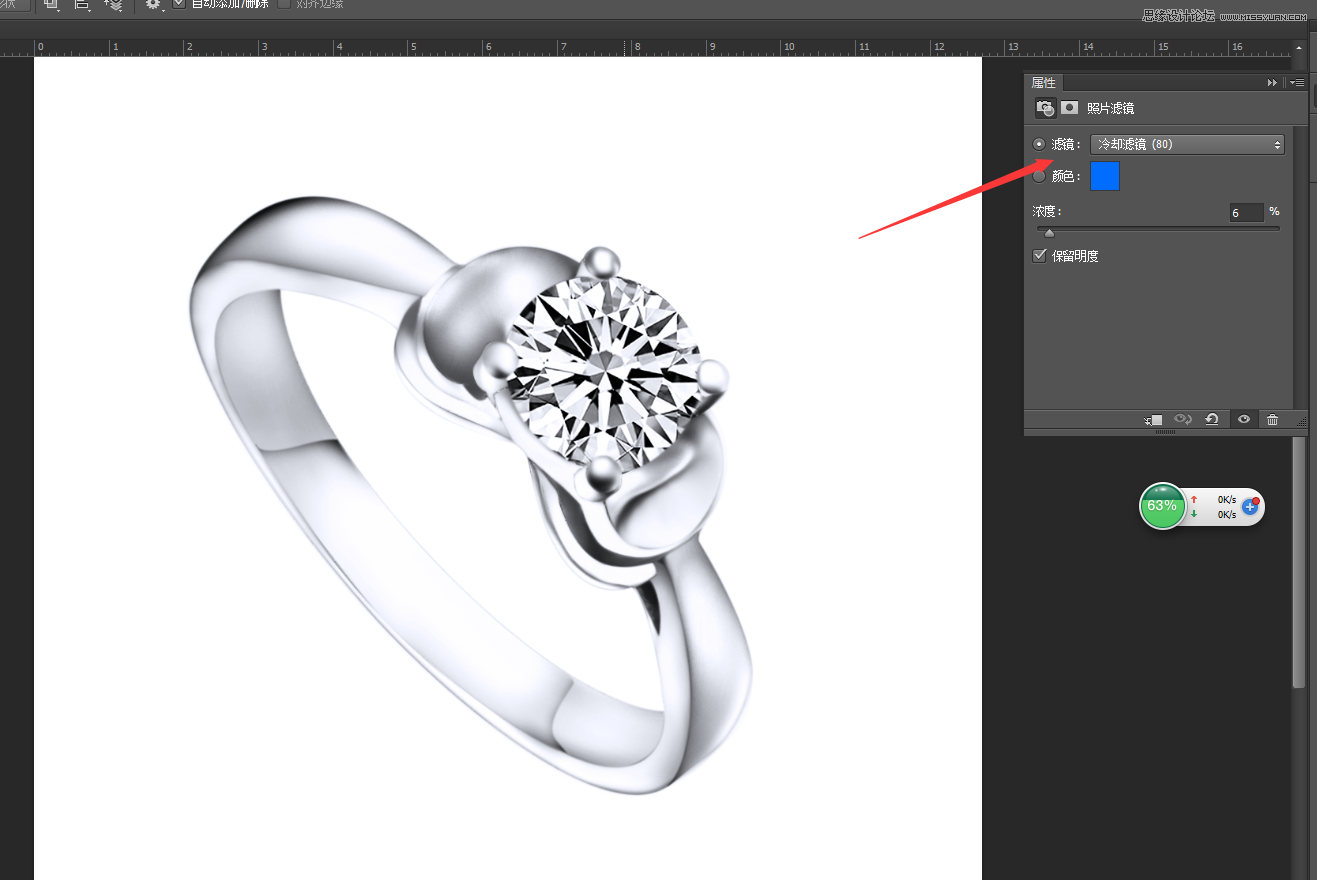Screen dimensions: 1317x880
Task: Select the 滤镜 radio button
Action: 1039,144
